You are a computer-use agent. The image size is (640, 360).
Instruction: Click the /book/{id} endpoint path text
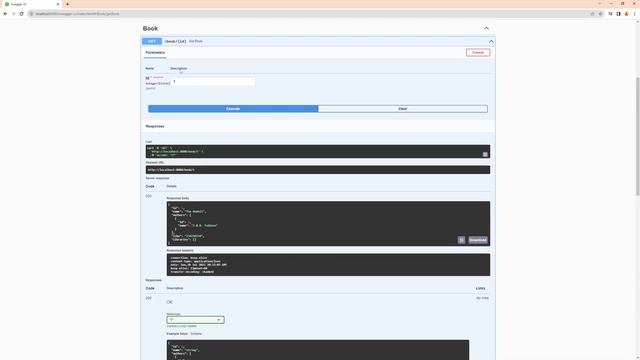(175, 41)
